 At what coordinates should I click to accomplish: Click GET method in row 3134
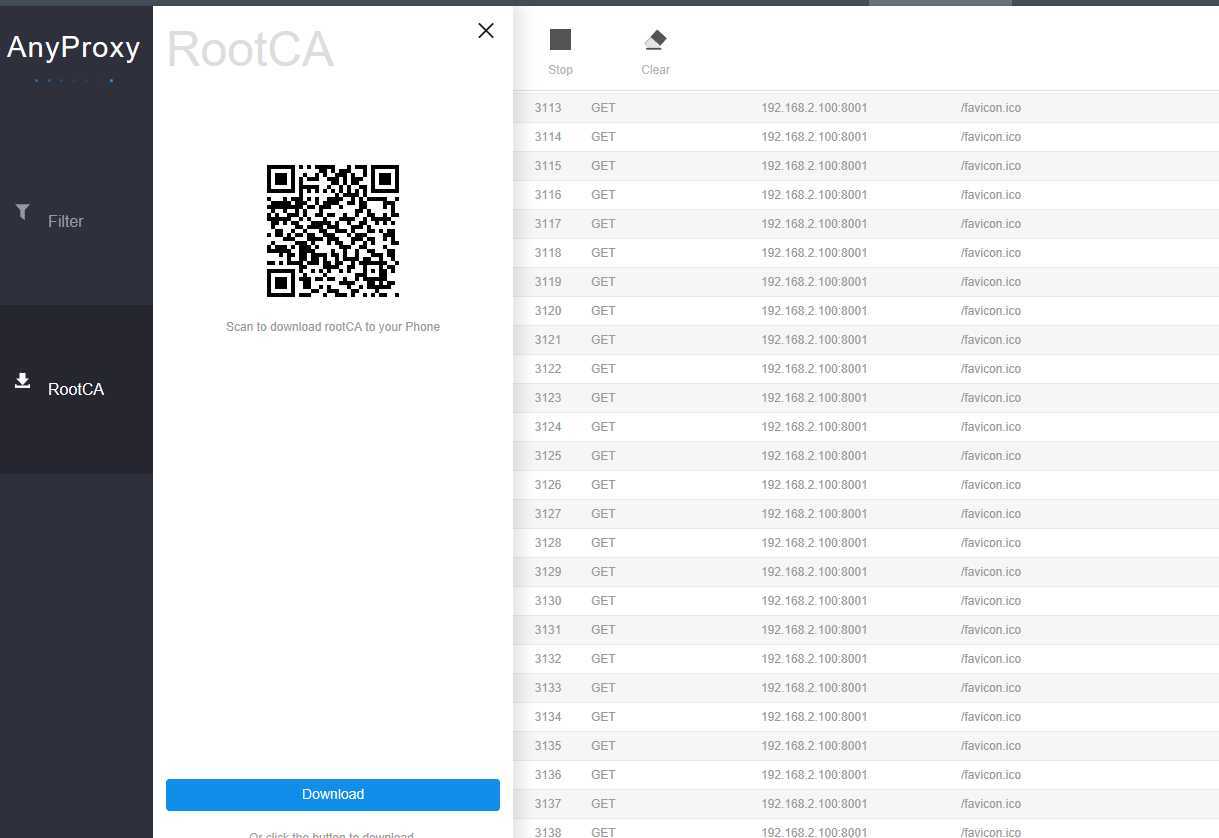[603, 717]
